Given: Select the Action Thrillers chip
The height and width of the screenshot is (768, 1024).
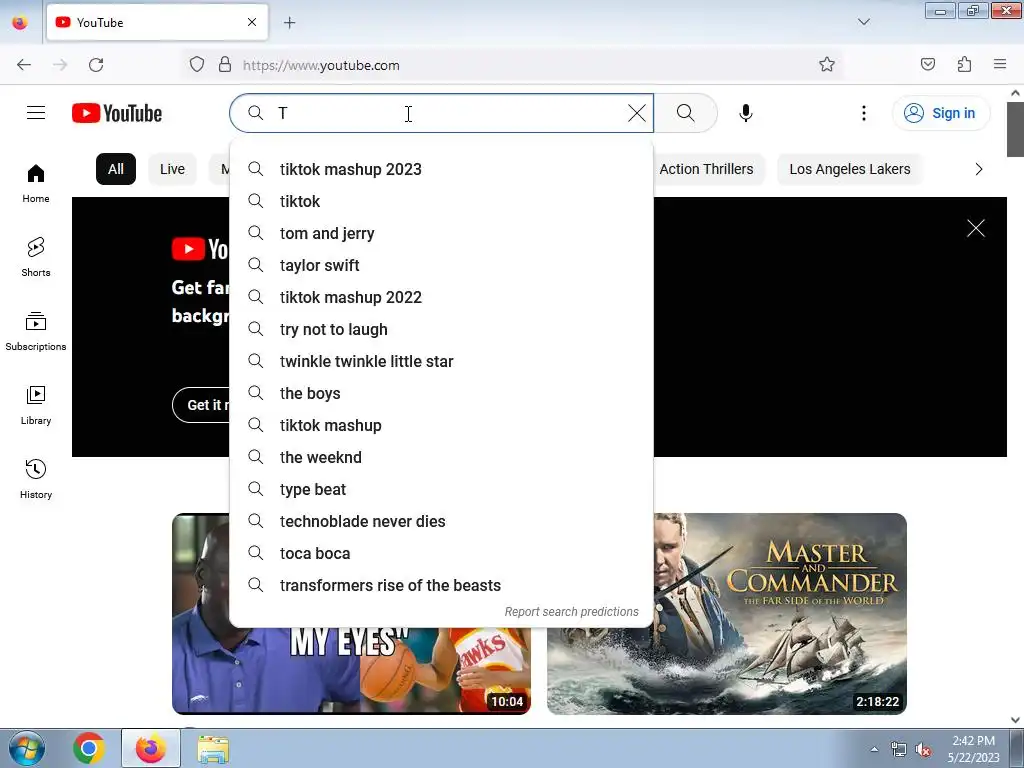Looking at the screenshot, I should tap(706, 169).
